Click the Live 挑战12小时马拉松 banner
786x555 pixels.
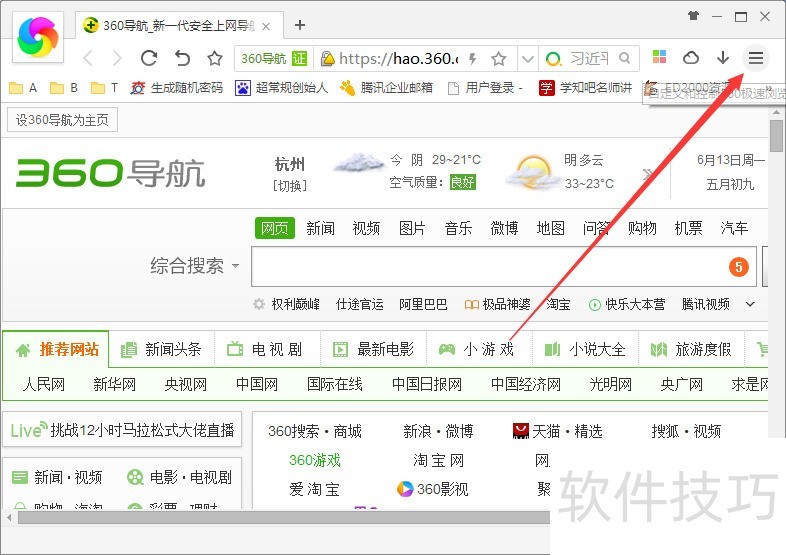(x=122, y=430)
